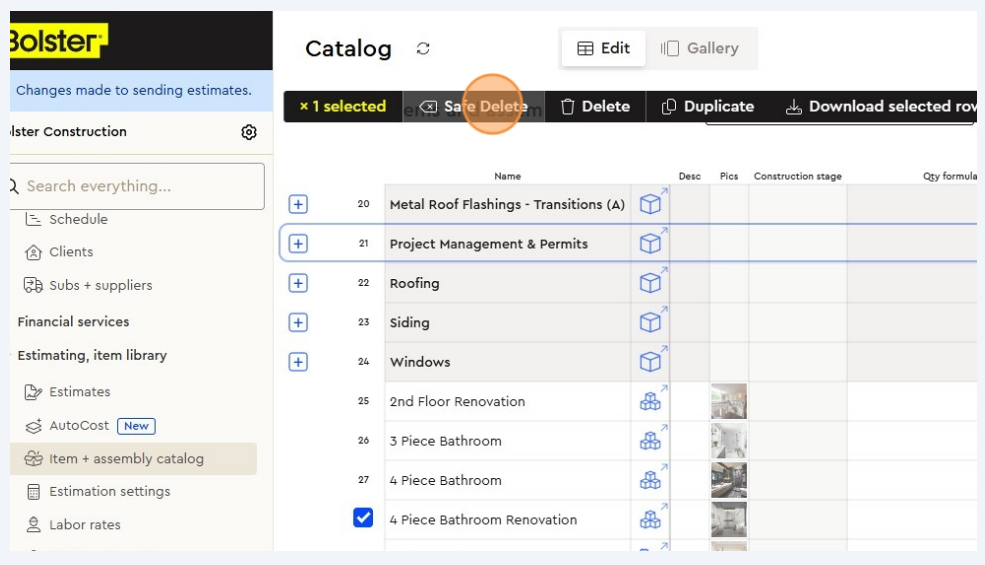
Task: Open the assembly icon for 3 Piece Bathroom
Action: coord(650,441)
